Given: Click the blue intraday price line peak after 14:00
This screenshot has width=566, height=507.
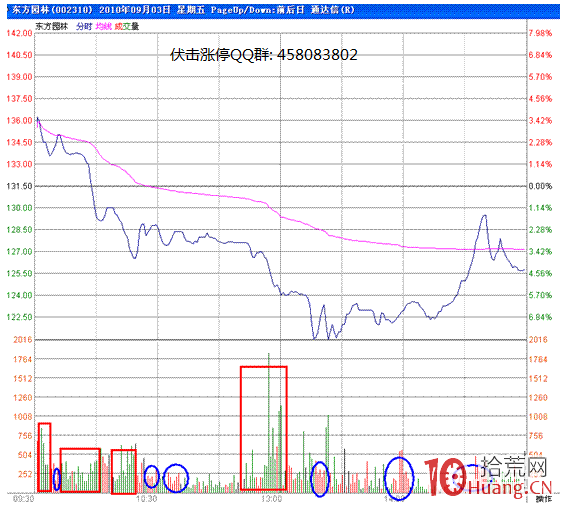Looking at the screenshot, I should [x=484, y=216].
